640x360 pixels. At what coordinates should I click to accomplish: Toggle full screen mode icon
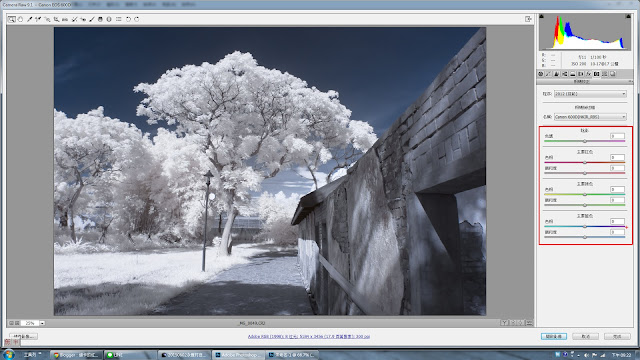click(528, 19)
